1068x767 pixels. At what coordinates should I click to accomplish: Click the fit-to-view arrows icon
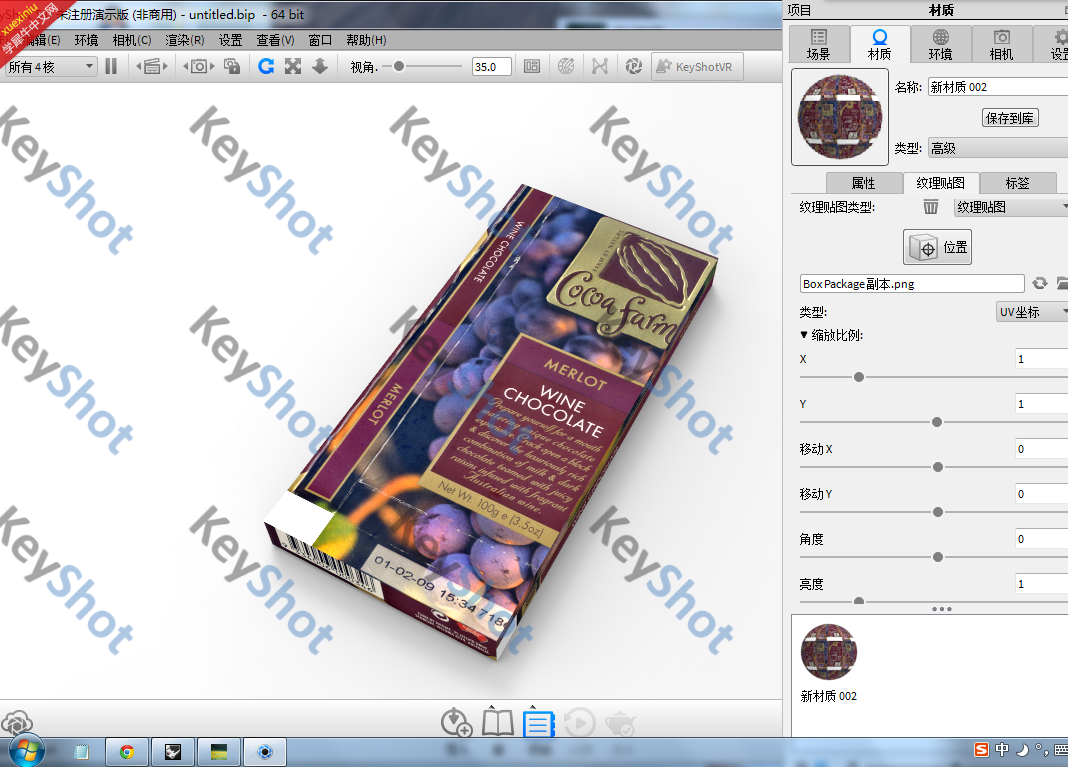tap(293, 66)
